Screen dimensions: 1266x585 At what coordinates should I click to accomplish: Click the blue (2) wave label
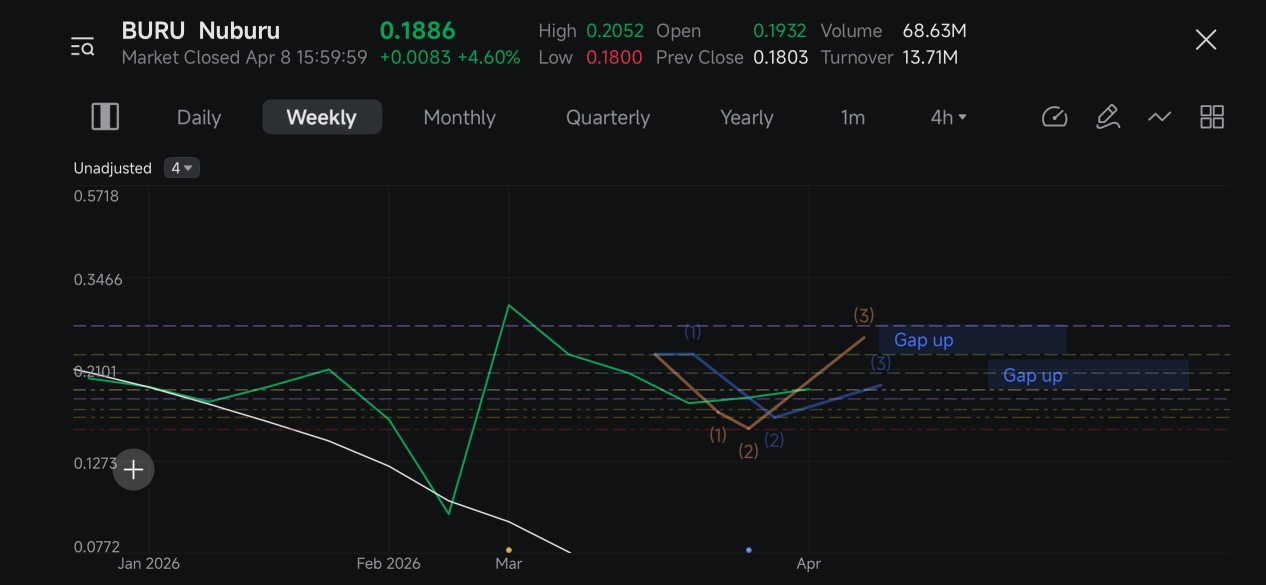[774, 439]
